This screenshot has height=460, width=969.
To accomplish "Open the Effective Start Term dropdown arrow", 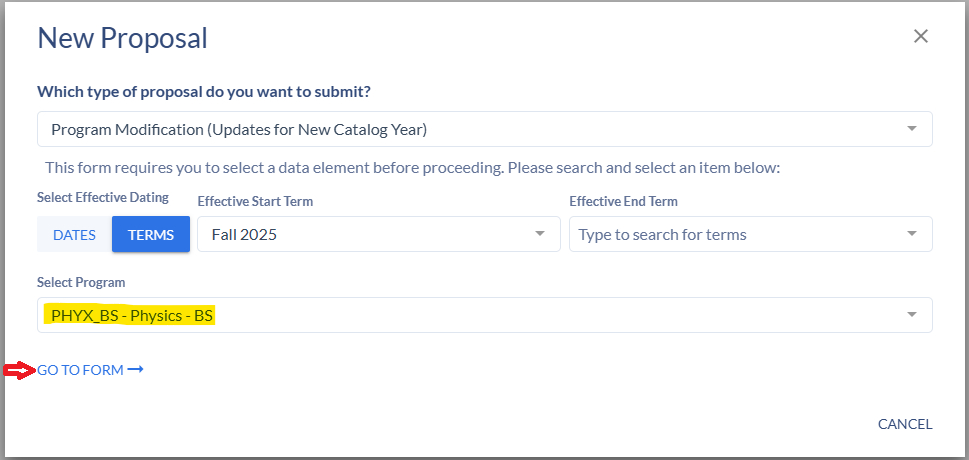I will (x=540, y=234).
